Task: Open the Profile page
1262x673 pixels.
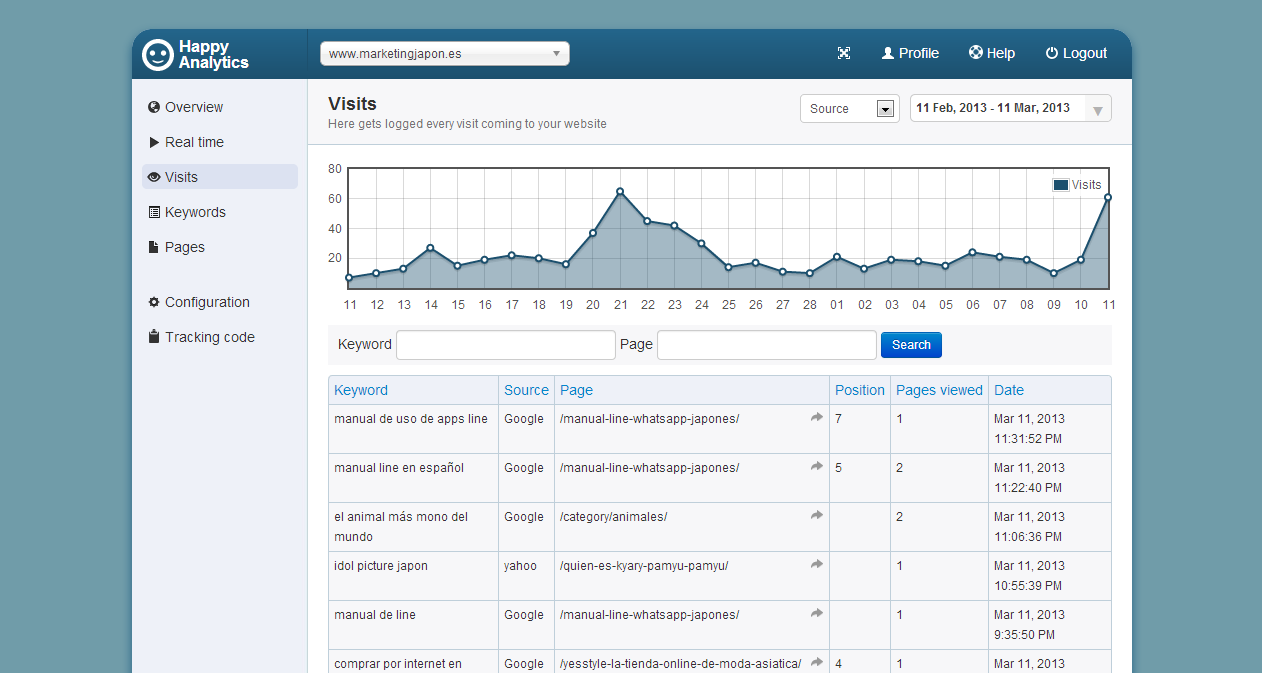Action: [910, 54]
